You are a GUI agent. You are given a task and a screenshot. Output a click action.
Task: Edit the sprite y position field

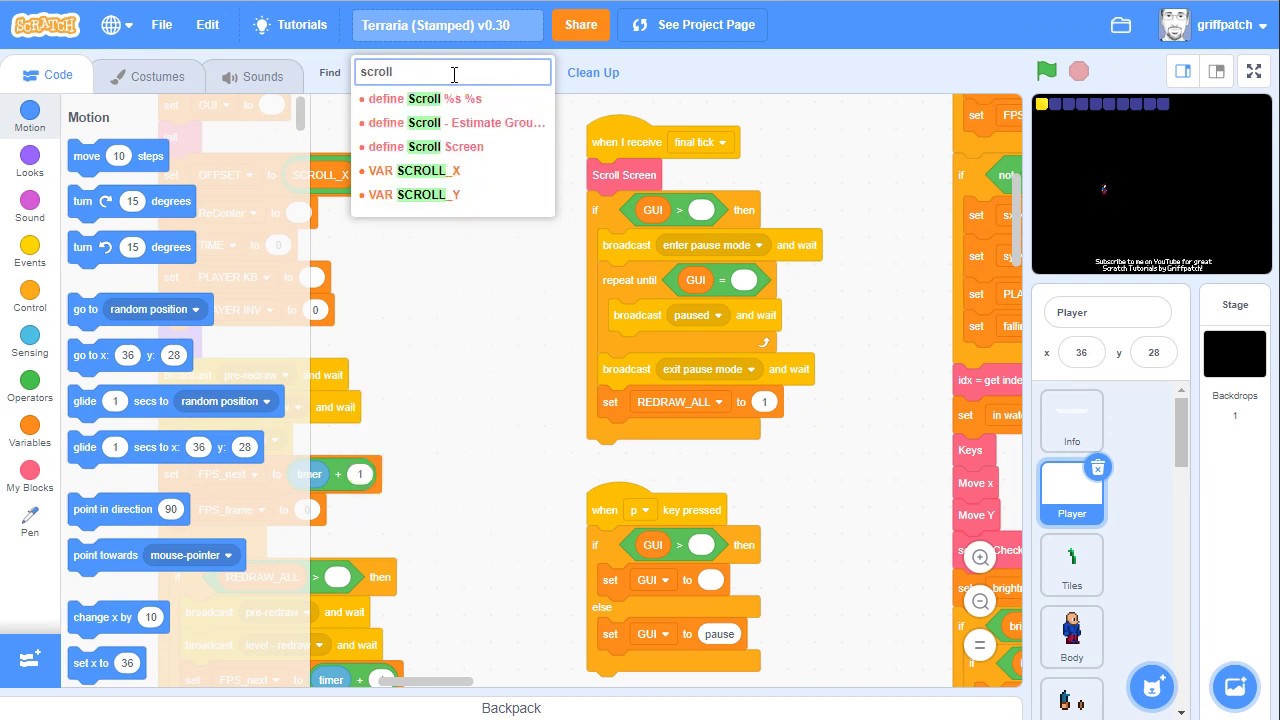[x=1153, y=352]
